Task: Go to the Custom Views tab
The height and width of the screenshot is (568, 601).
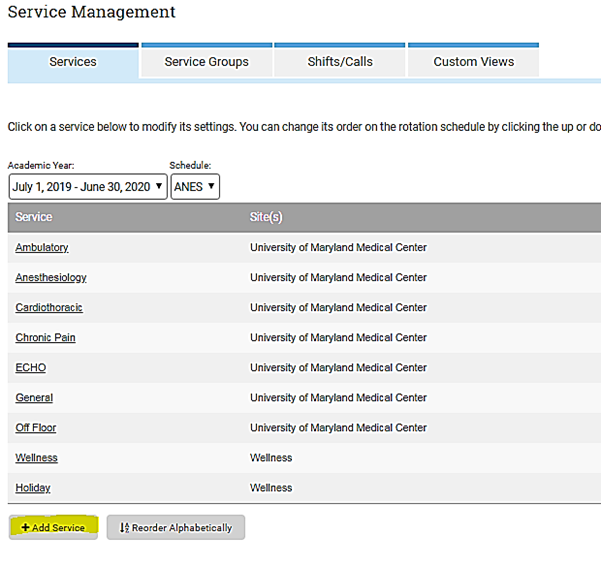Action: [x=473, y=62]
